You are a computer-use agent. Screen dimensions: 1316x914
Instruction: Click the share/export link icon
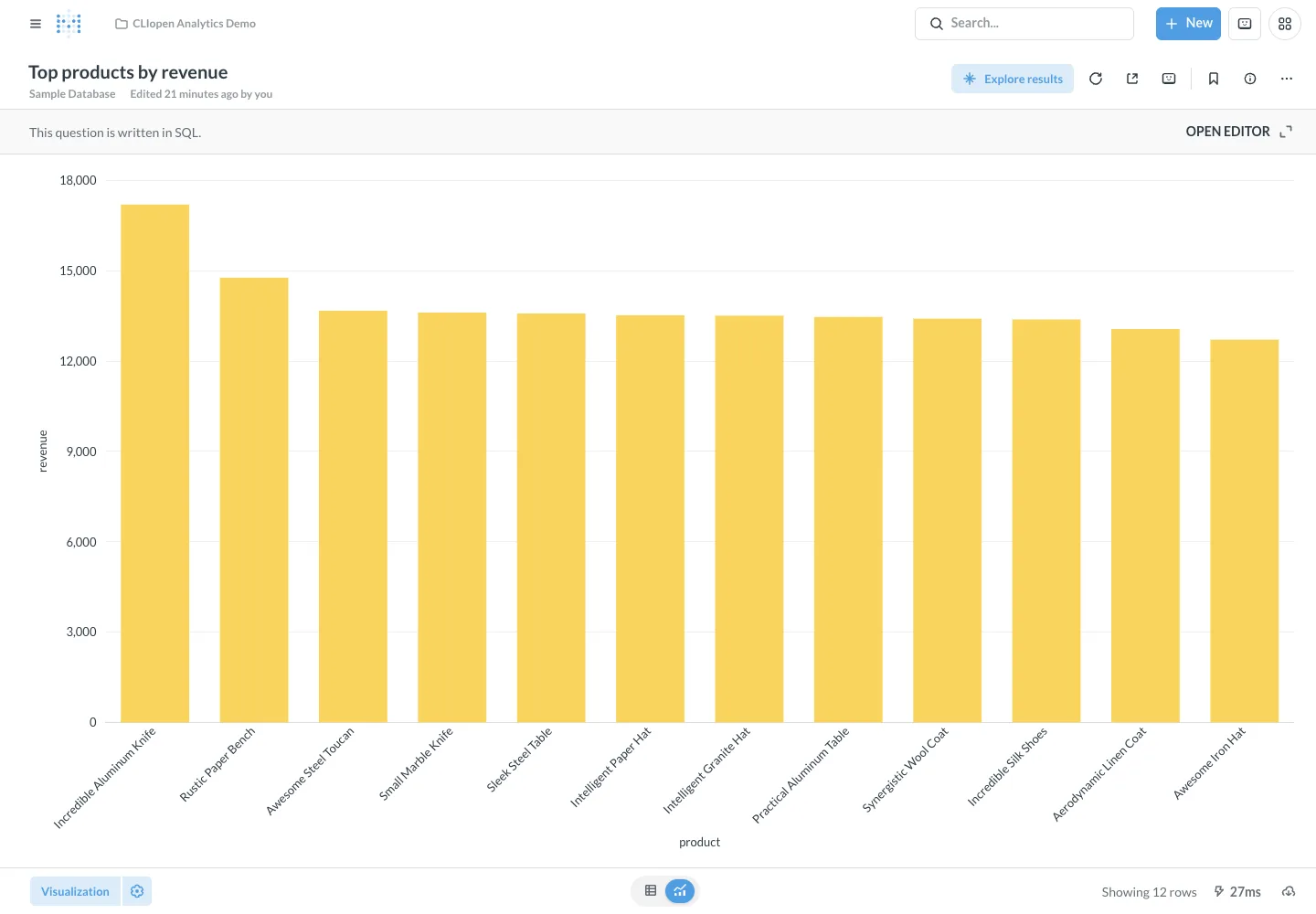[1132, 79]
